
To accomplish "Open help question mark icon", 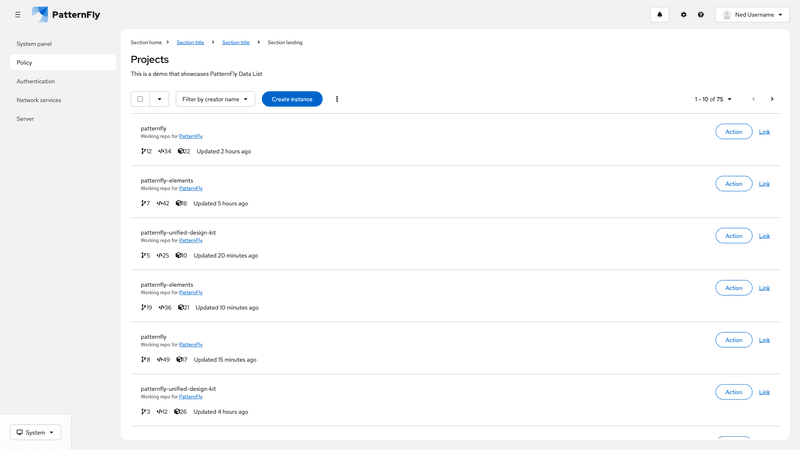I will (x=701, y=15).
